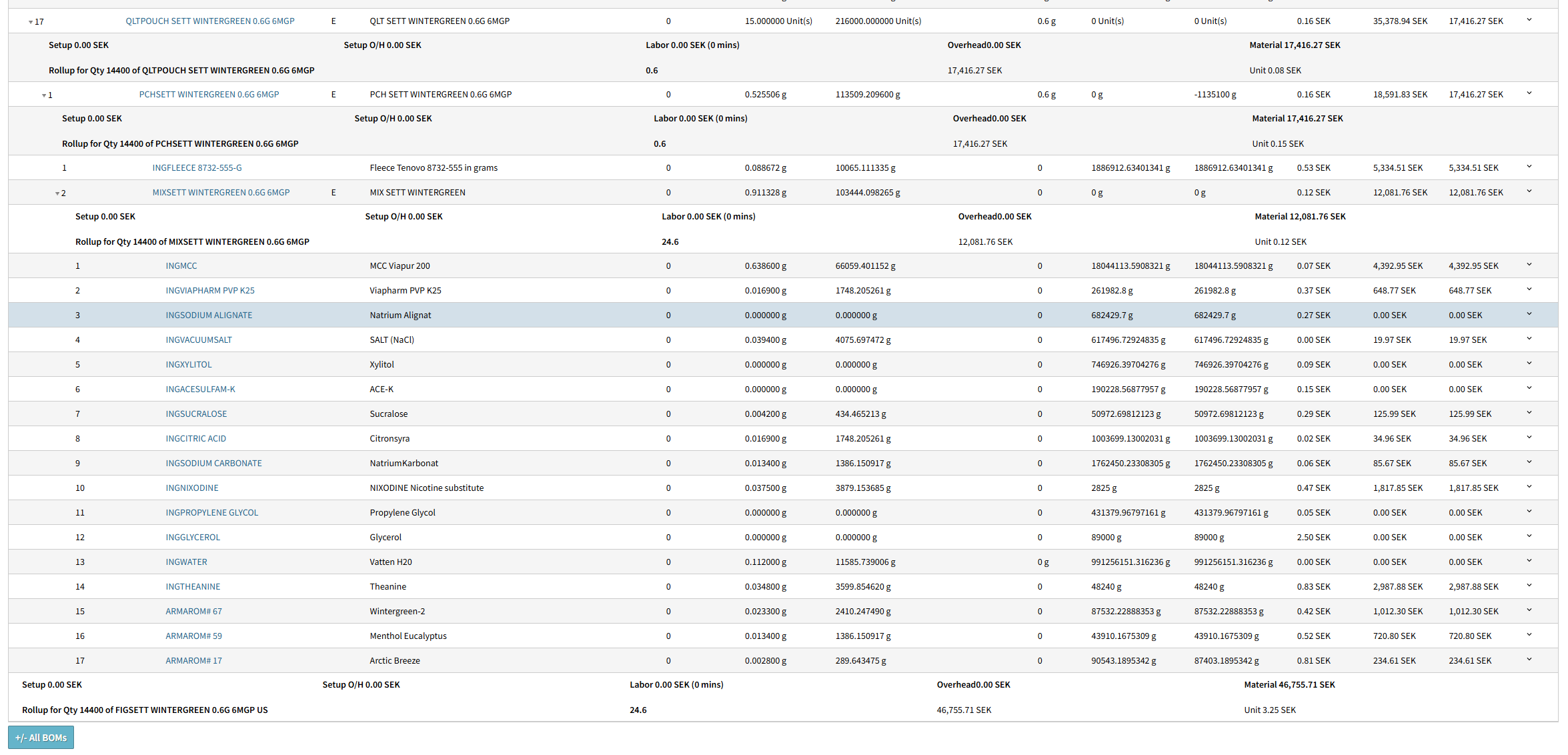
Task: Select 'Rollup for Qty 14400 of FIGSETT WINTERGREEN' text
Action: (x=145, y=710)
